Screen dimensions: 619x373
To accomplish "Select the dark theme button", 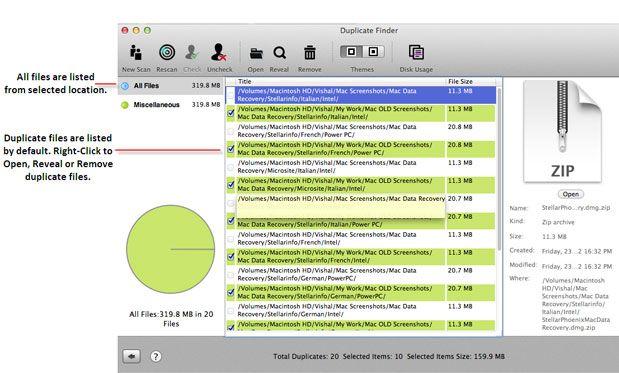I will (351, 51).
